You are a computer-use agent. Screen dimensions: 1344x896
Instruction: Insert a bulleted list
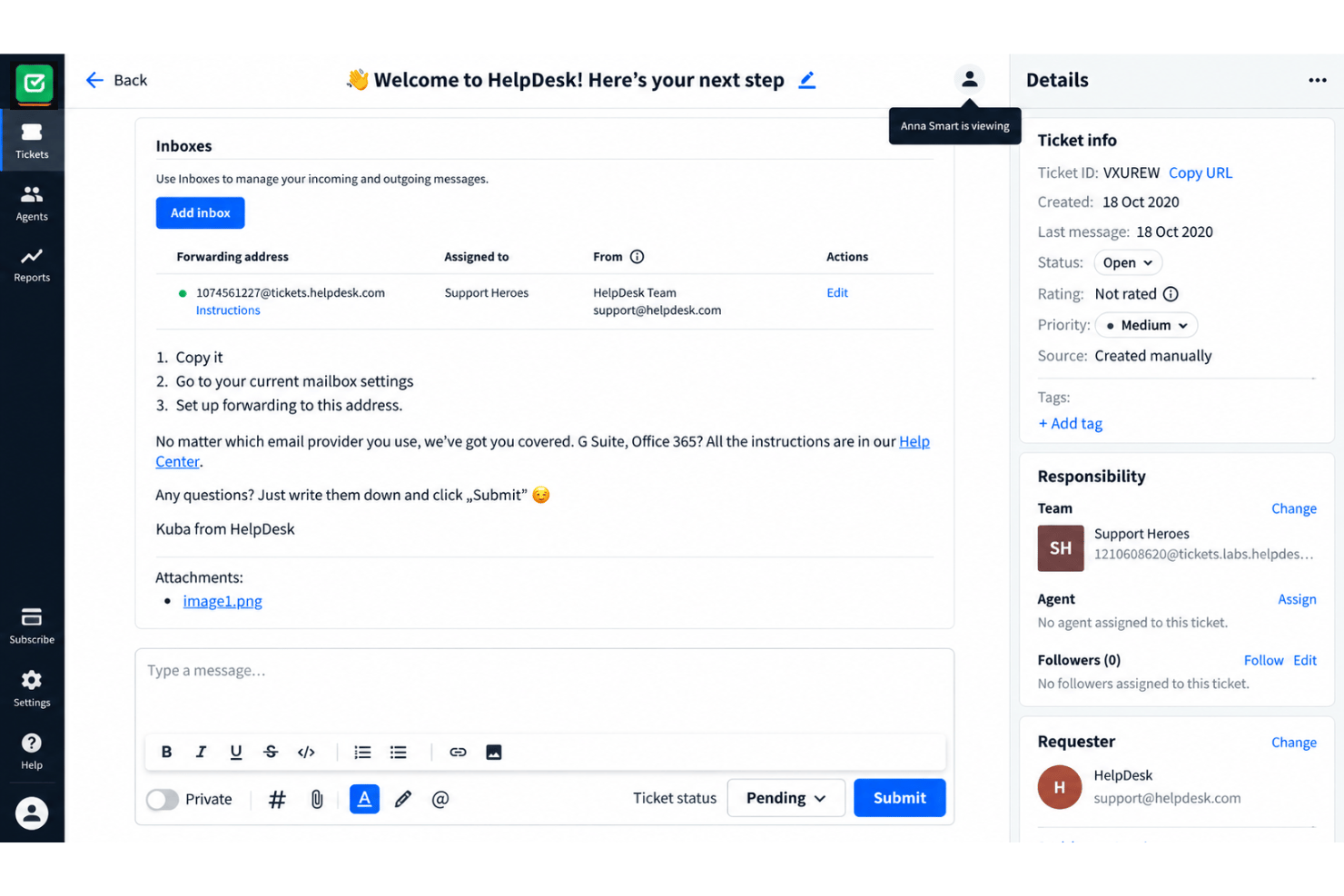coord(398,752)
